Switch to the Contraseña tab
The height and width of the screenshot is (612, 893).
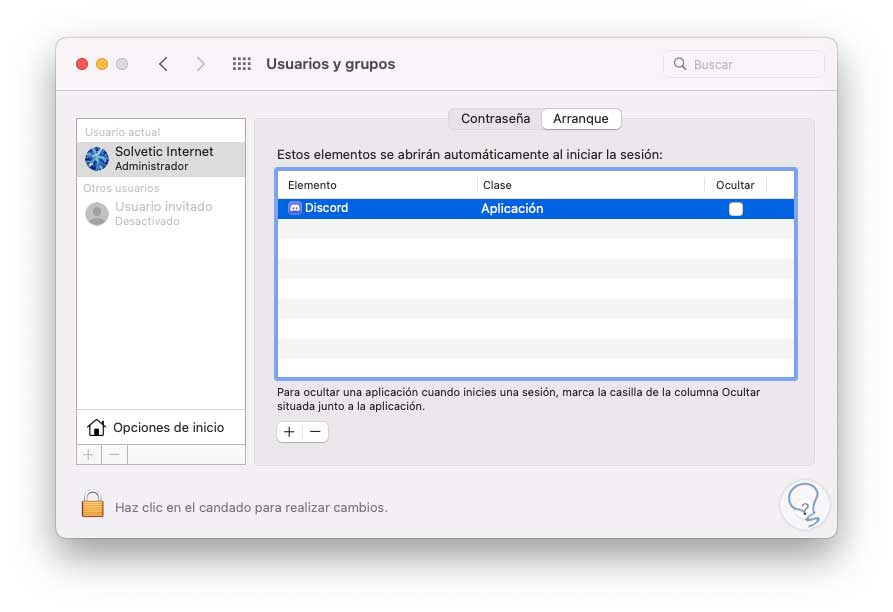point(495,118)
